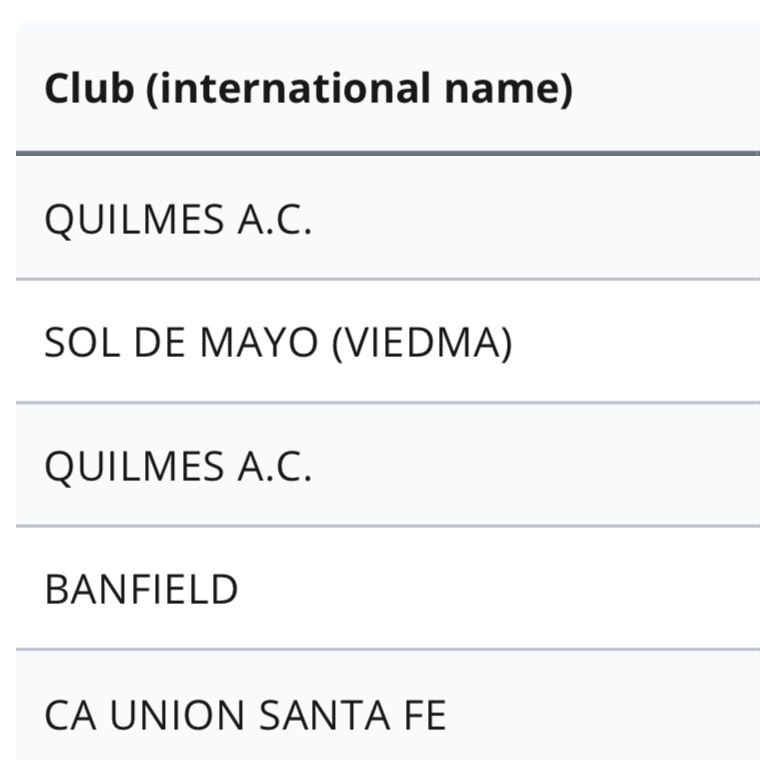760x760 pixels.
Task: Select the CA UNION SANTA FE row
Action: click(x=245, y=714)
